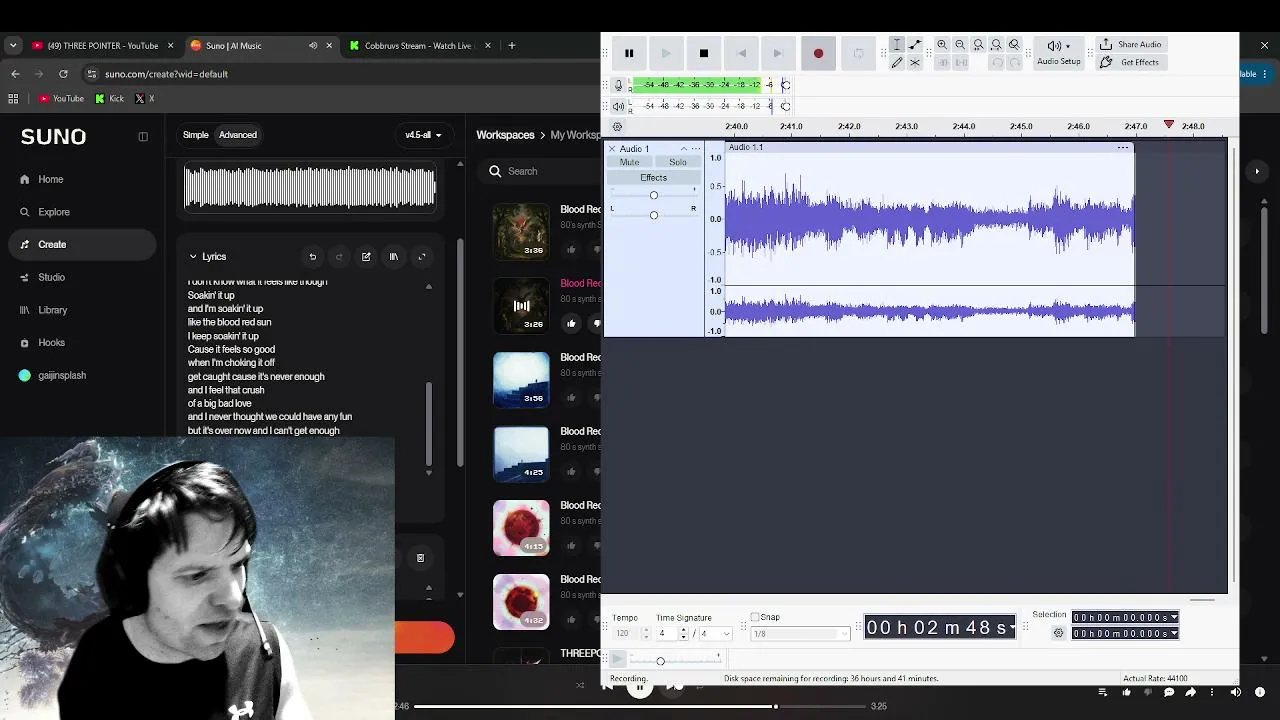The height and width of the screenshot is (720, 1280).
Task: Increase the time signature numerator stepper
Action: (684, 631)
